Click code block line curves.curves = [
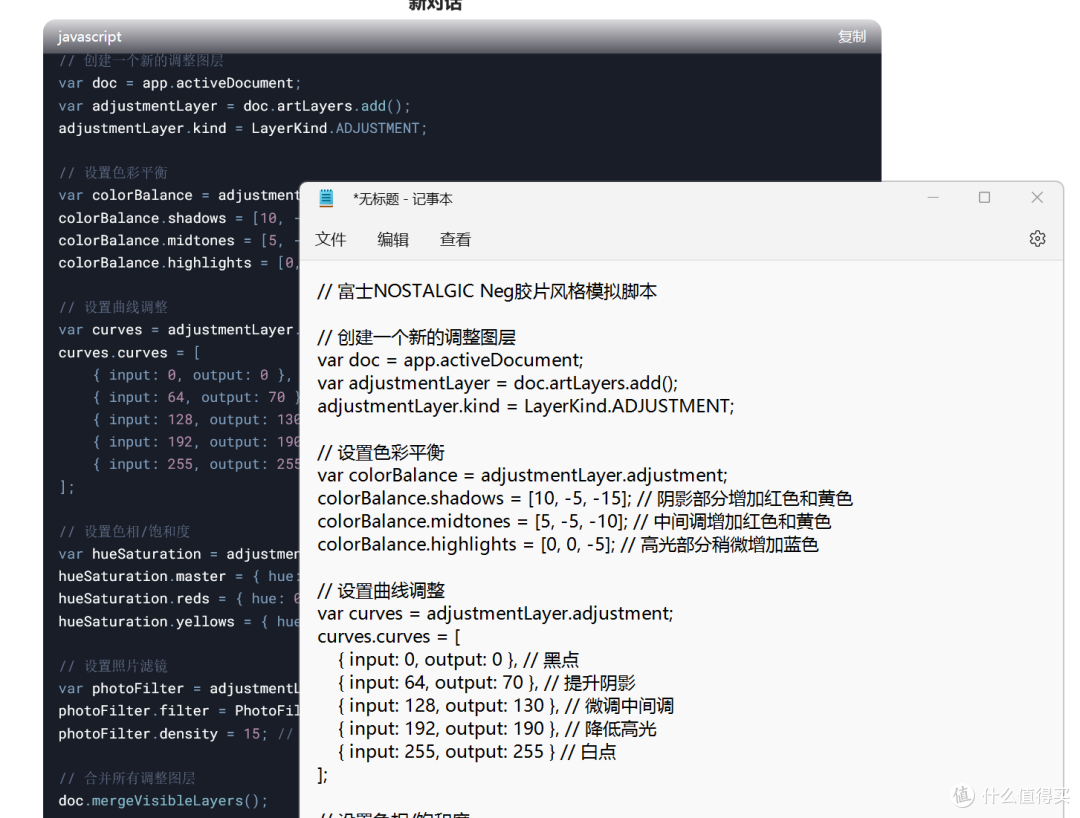The width and height of the screenshot is (1080, 818). pyautogui.click(x=129, y=353)
